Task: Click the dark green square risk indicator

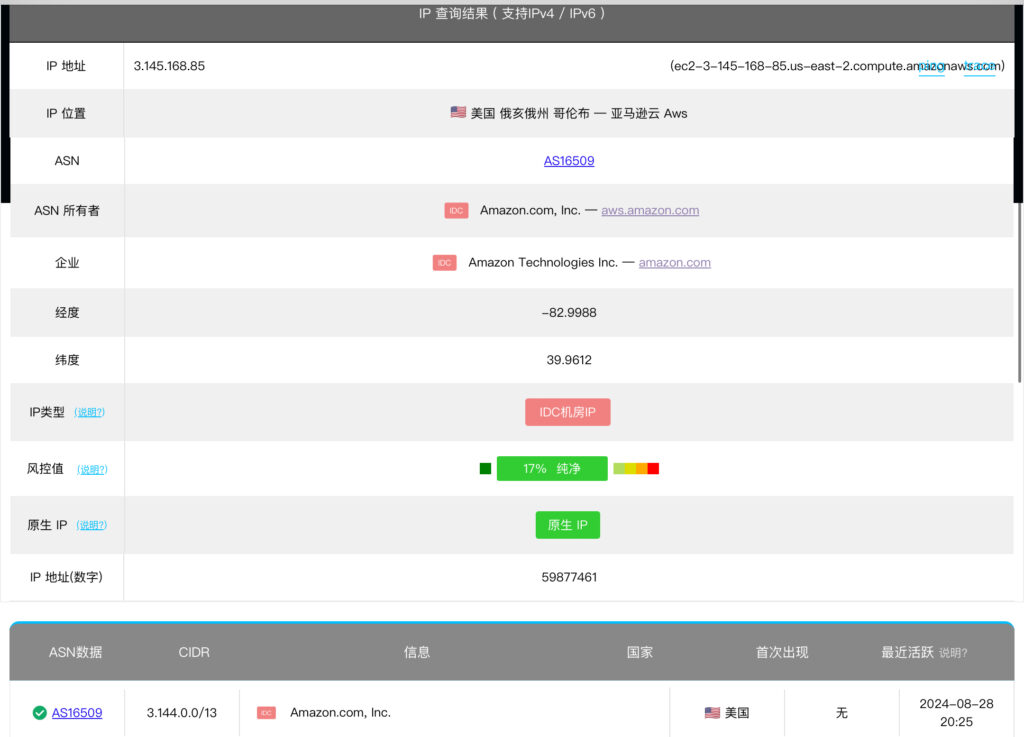Action: pyautogui.click(x=485, y=468)
